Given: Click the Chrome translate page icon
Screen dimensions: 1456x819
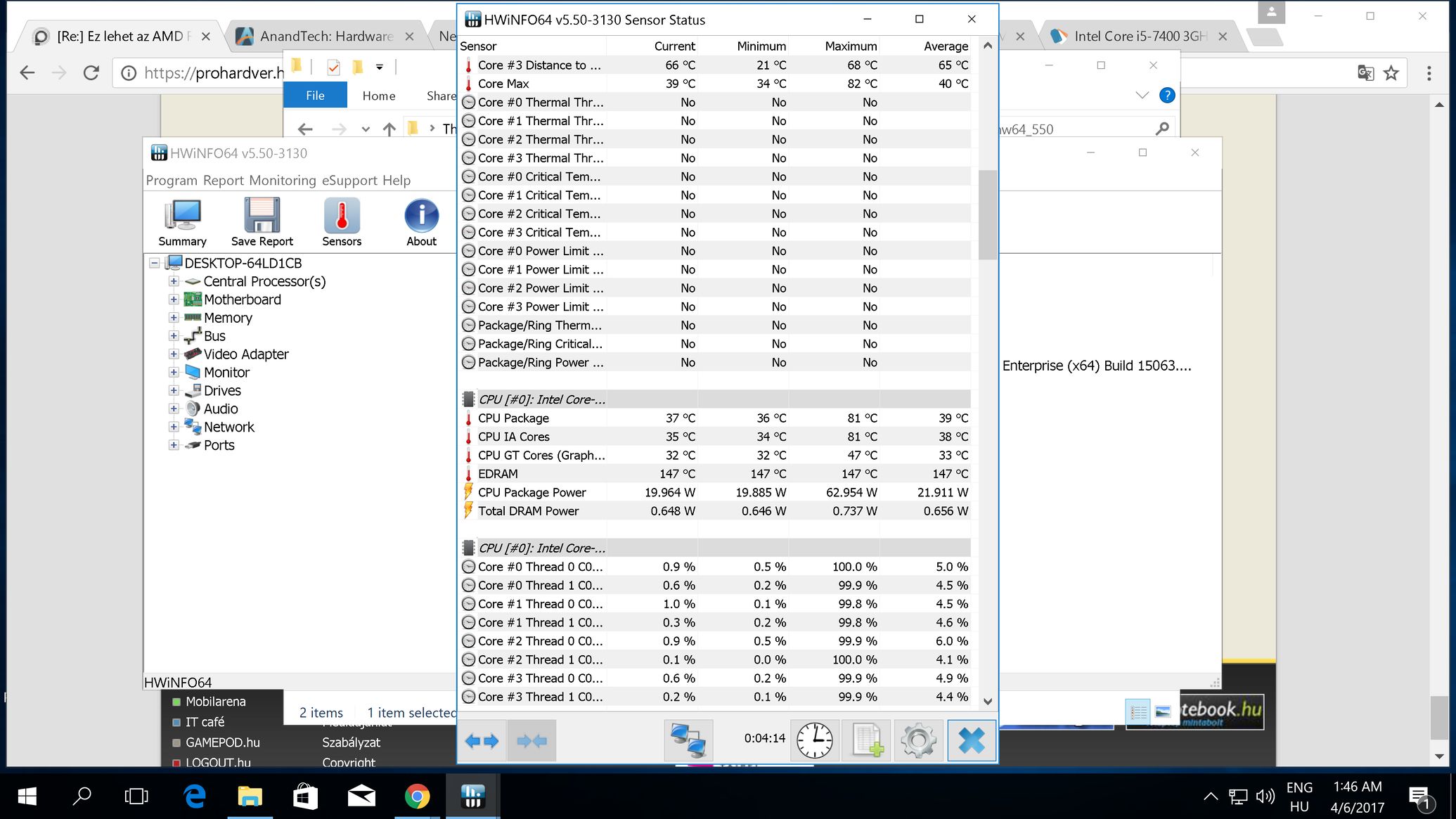Looking at the screenshot, I should 1365,73.
